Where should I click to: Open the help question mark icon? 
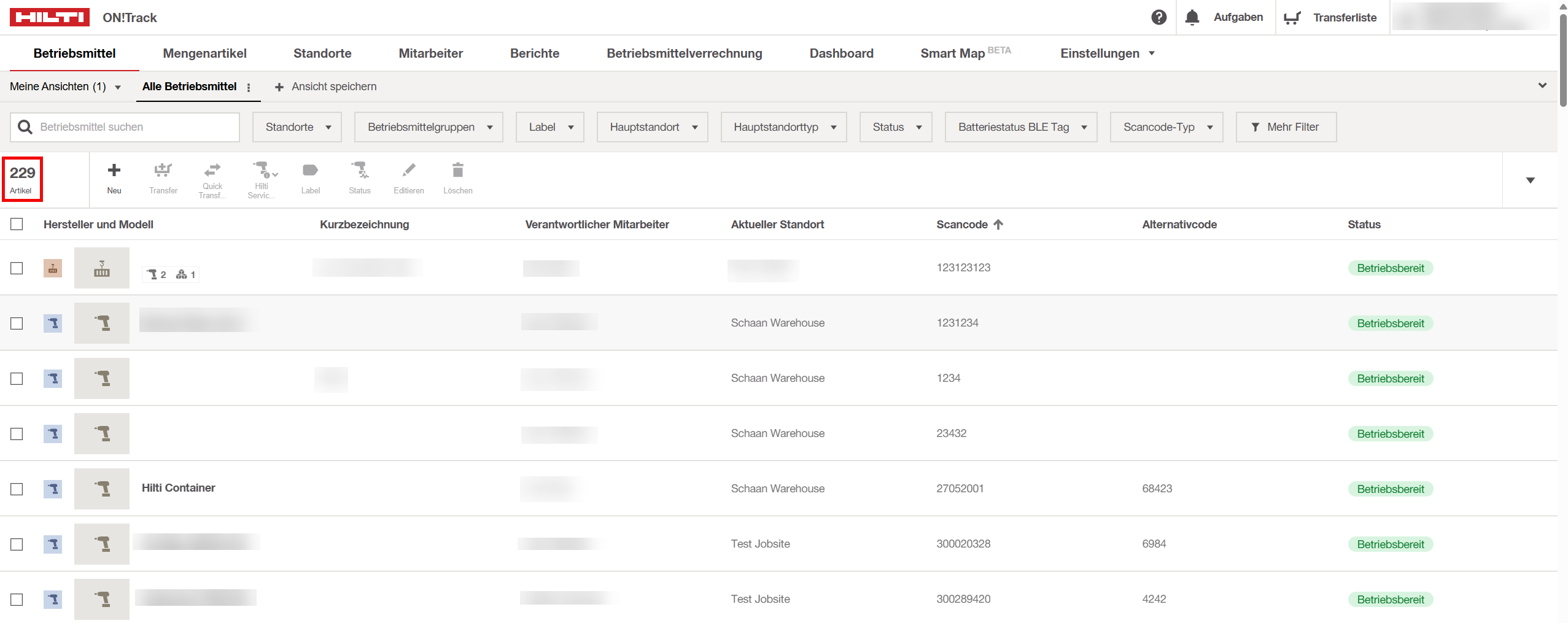point(1159,17)
